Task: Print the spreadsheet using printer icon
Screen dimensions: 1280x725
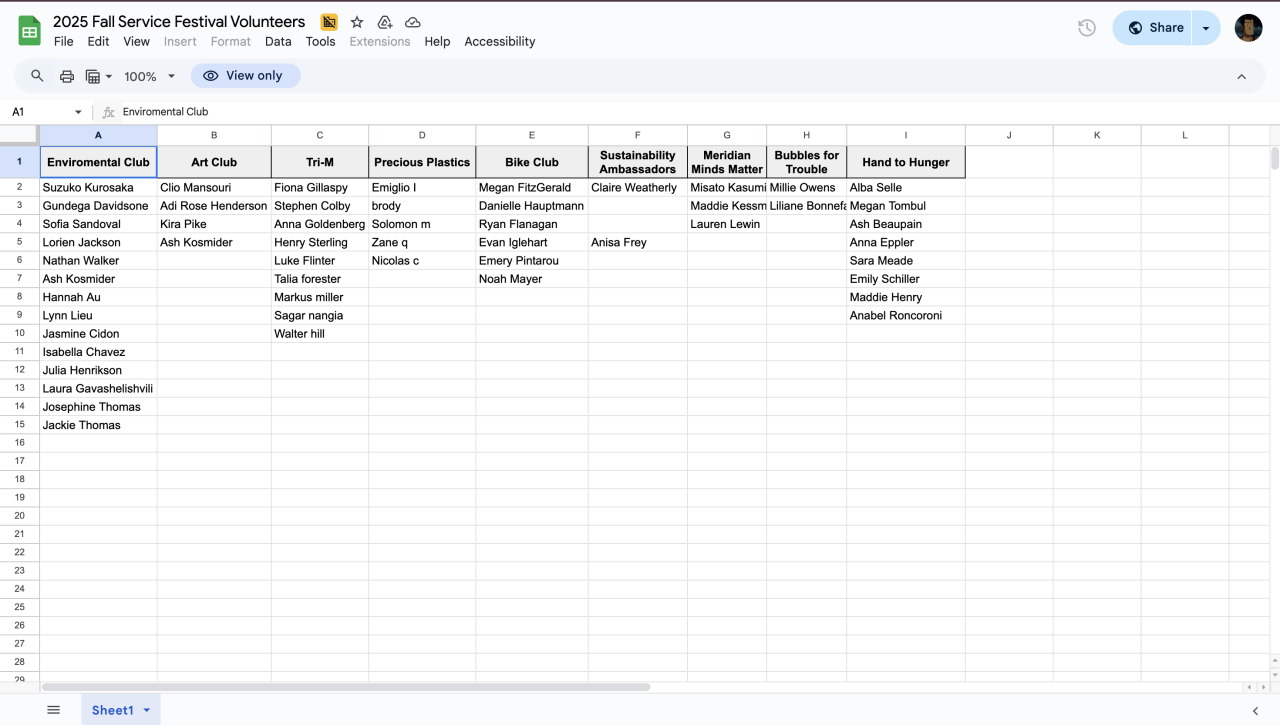Action: (x=67, y=76)
